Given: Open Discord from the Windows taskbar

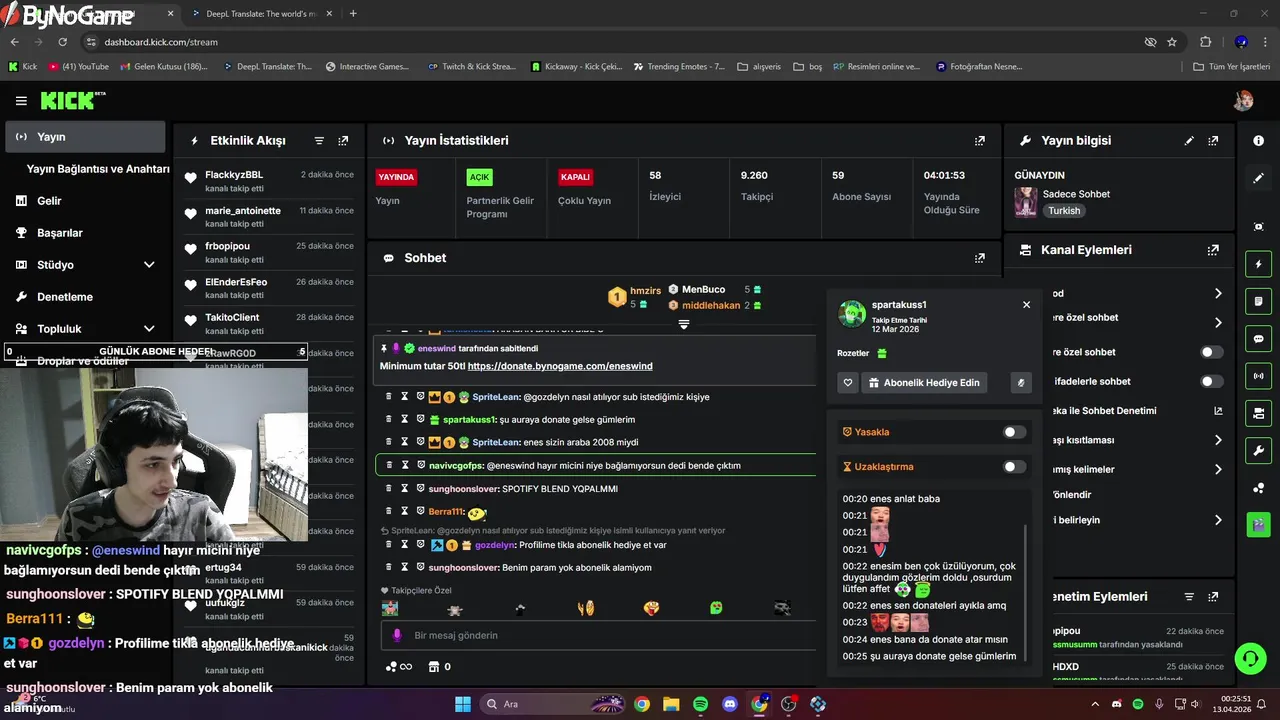Looking at the screenshot, I should (x=730, y=704).
